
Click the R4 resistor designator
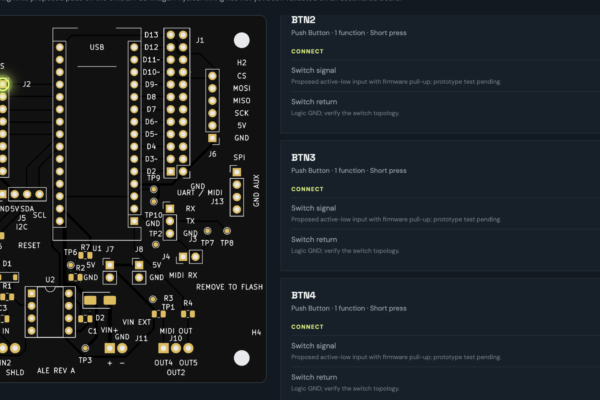pyautogui.click(x=188, y=303)
